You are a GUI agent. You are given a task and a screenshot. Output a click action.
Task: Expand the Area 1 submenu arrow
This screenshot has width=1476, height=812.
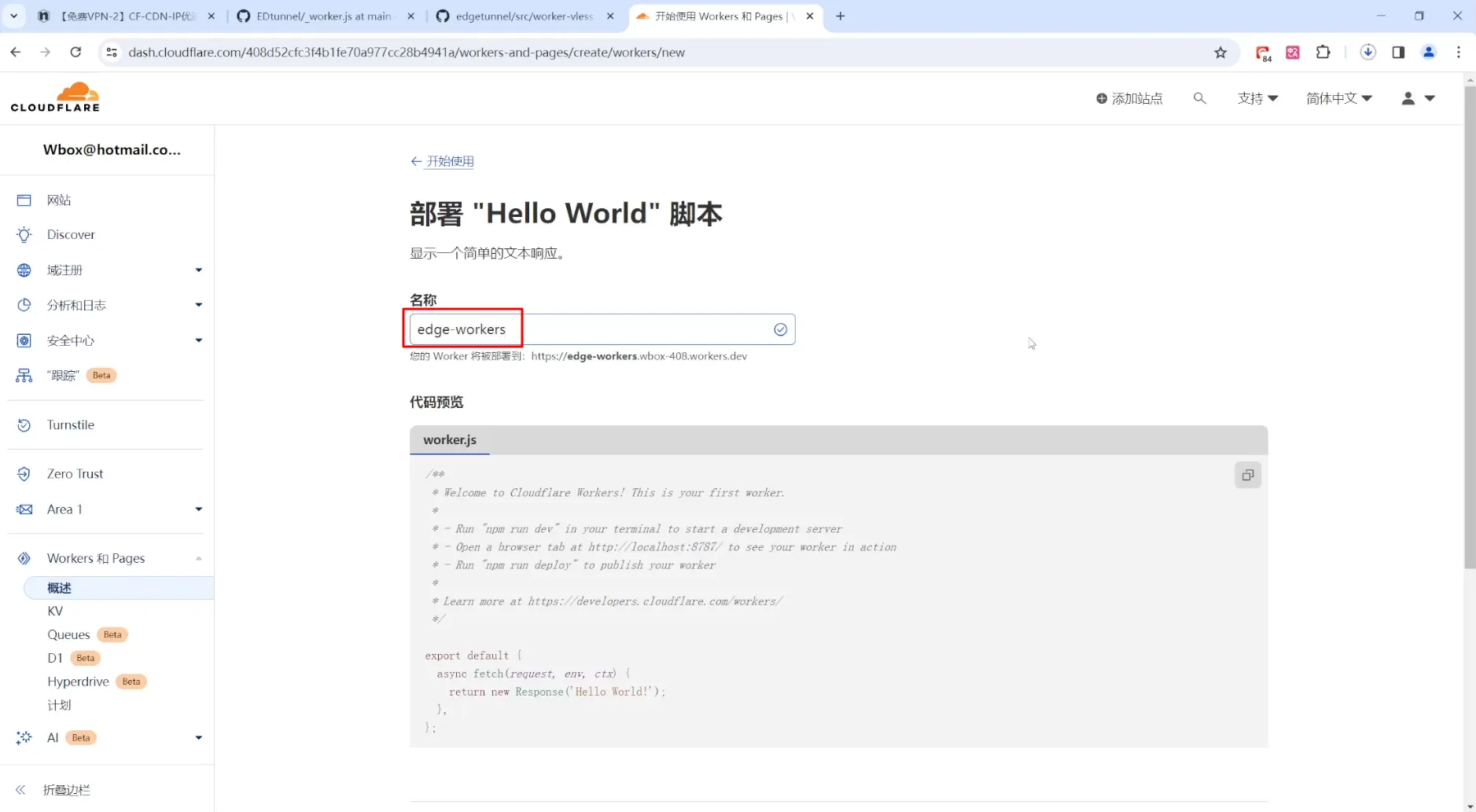point(199,509)
